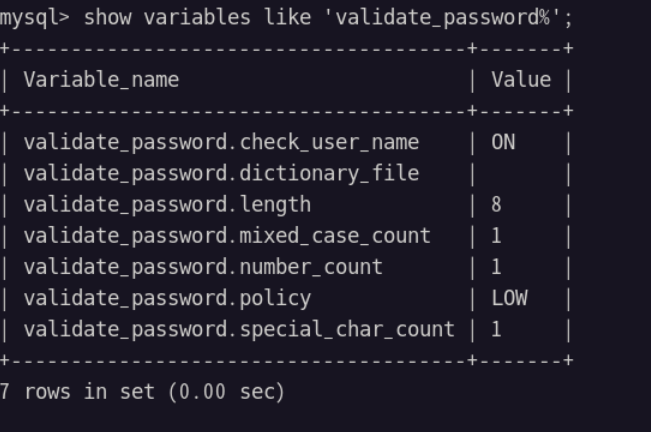Click the Value column header
This screenshot has width=651, height=432.
[x=521, y=79]
